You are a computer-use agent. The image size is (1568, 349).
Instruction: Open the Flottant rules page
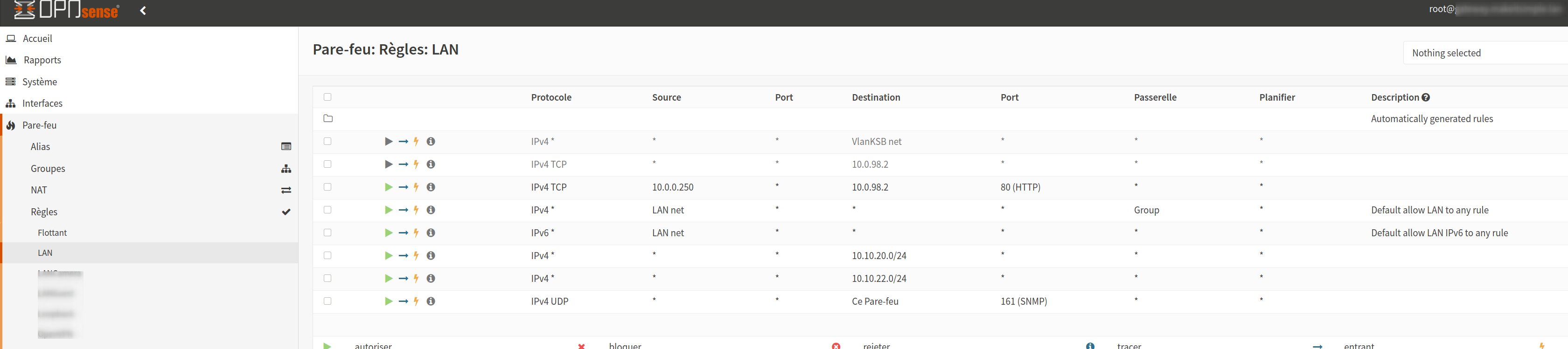click(x=52, y=233)
